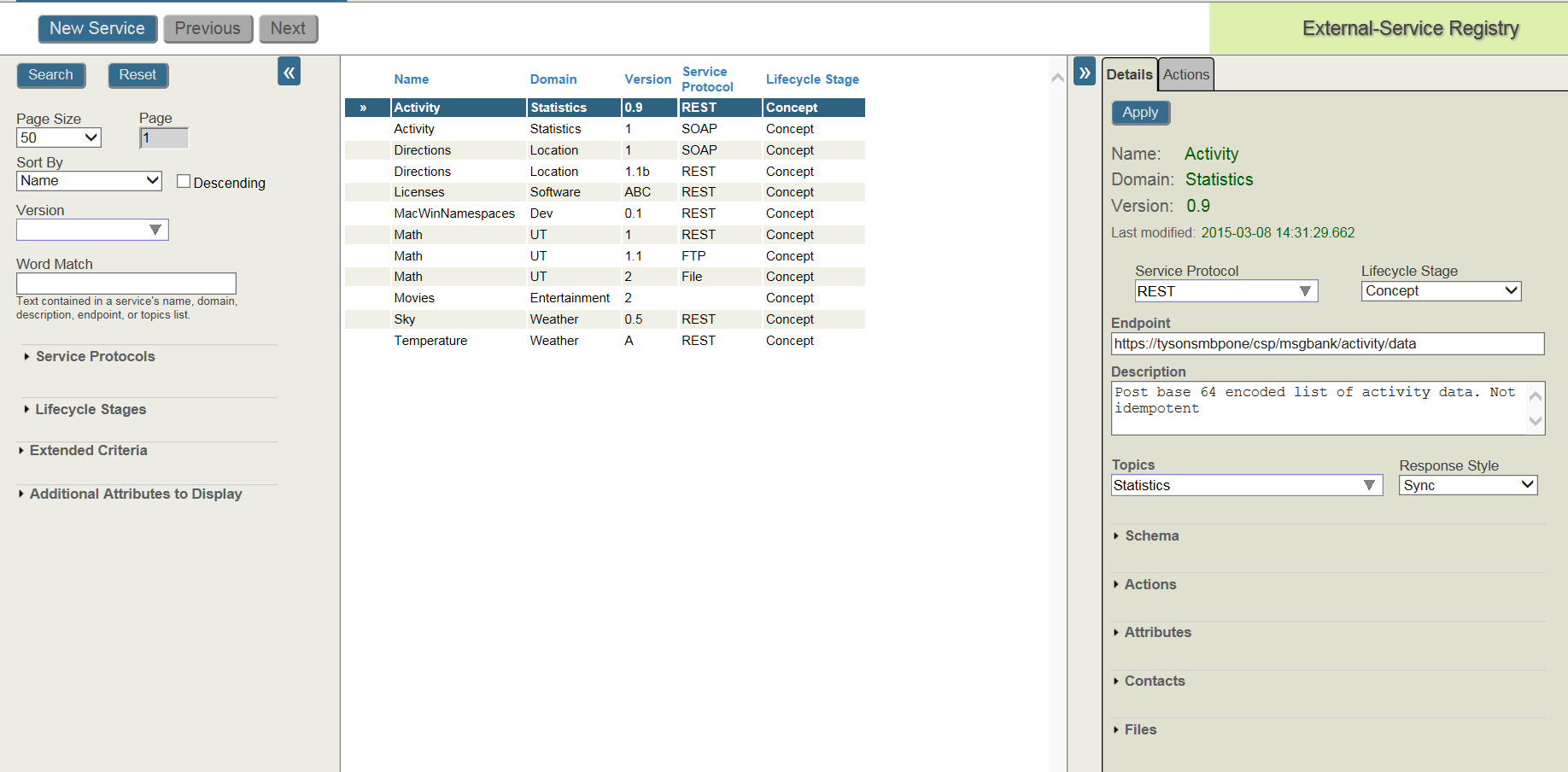Select the Movies Entertainment row
The image size is (1568, 772).
click(605, 298)
